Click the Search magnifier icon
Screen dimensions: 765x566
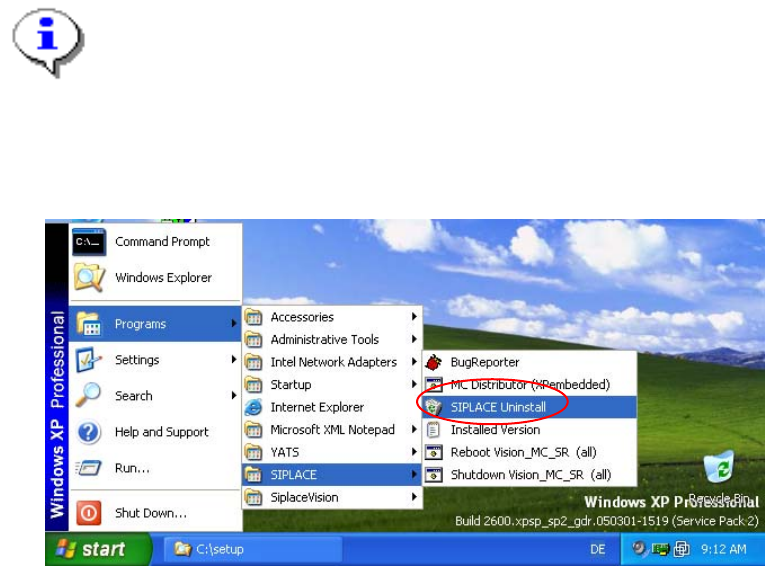coord(89,396)
